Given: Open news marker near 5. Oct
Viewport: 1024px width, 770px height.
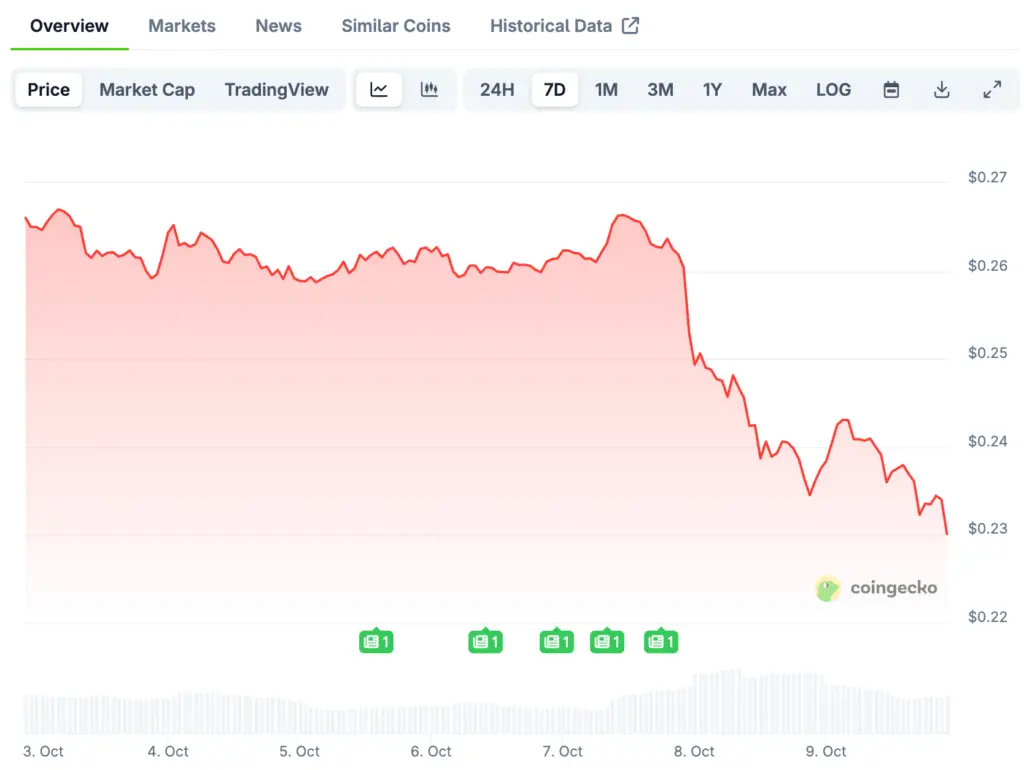Looking at the screenshot, I should pos(376,641).
